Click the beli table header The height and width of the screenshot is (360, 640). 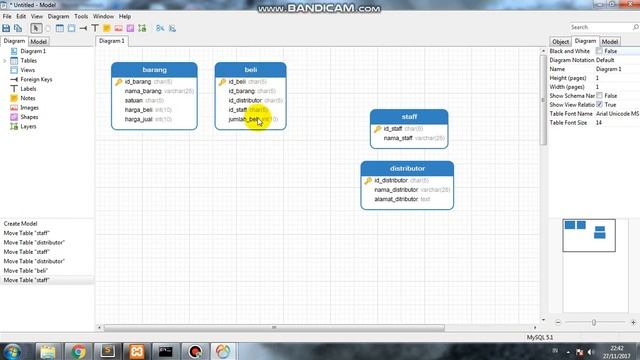(251, 70)
